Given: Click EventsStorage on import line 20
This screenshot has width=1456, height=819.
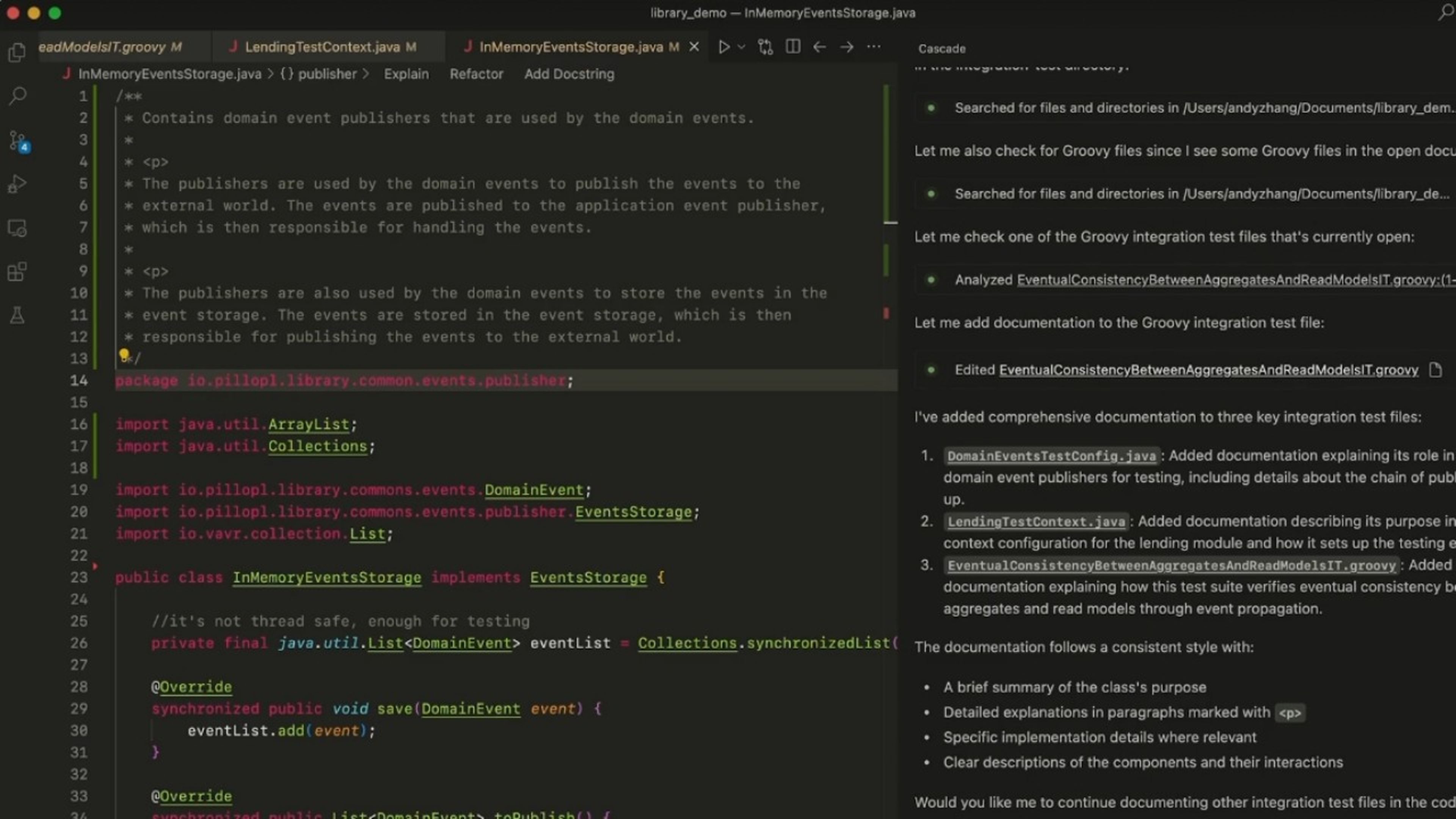Looking at the screenshot, I should 633,511.
